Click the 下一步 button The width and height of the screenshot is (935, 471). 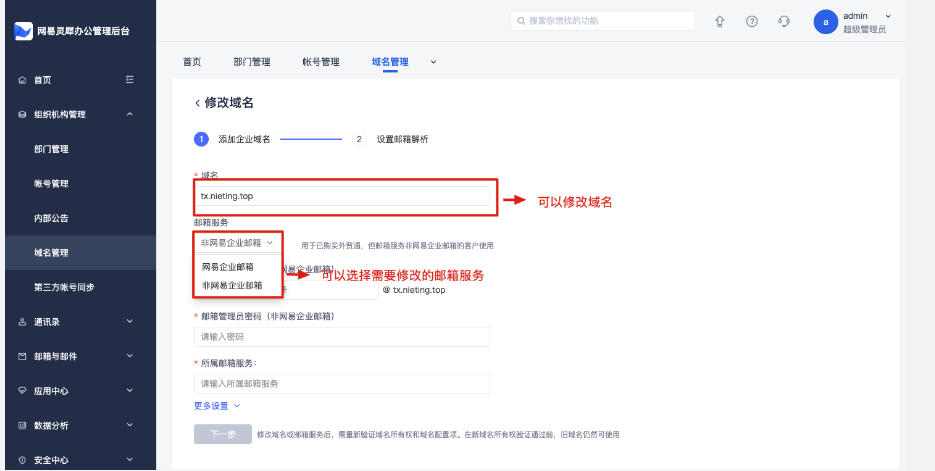point(223,434)
